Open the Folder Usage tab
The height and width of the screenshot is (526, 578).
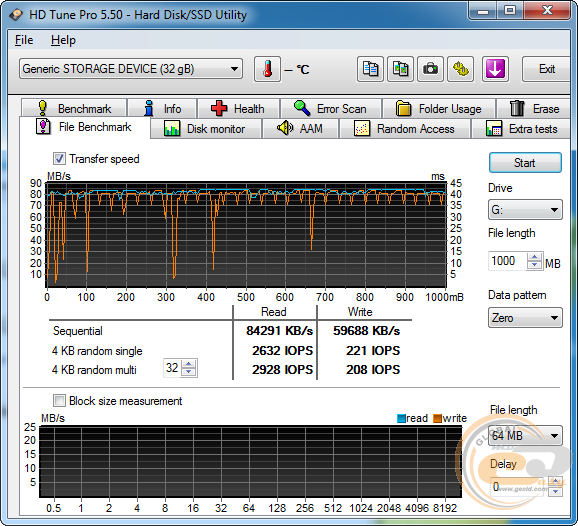point(439,109)
